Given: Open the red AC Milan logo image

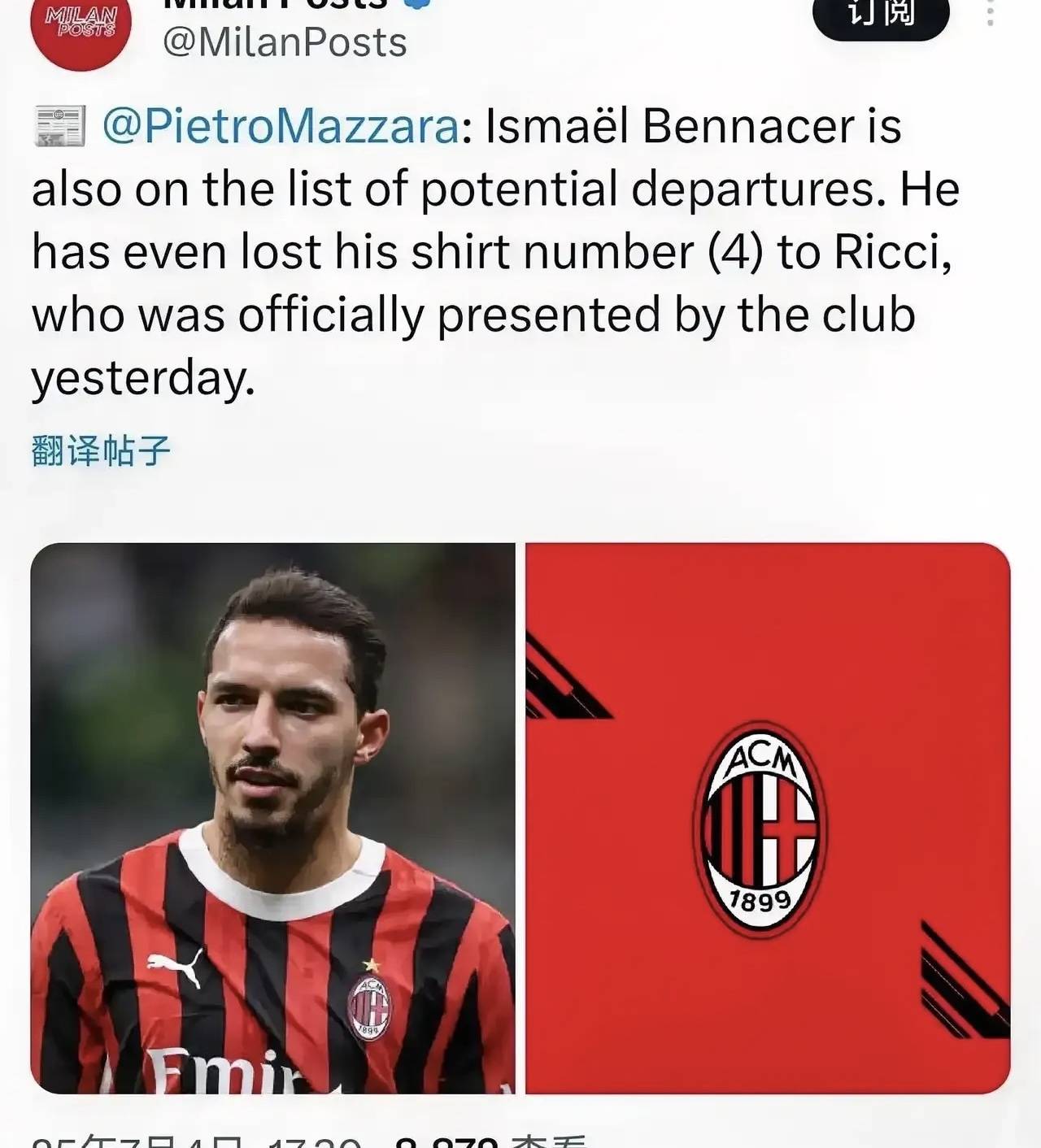Looking at the screenshot, I should click(768, 818).
